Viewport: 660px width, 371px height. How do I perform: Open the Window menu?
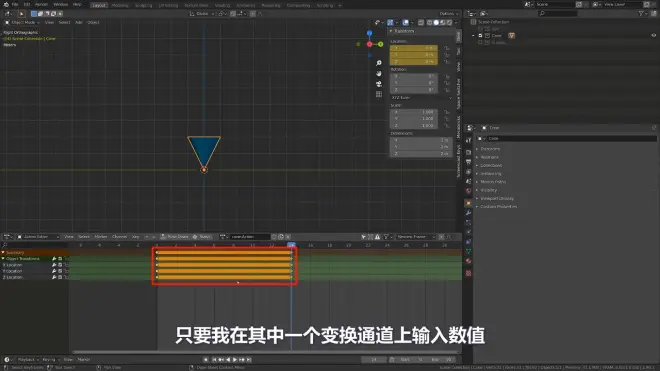(x=61, y=5)
